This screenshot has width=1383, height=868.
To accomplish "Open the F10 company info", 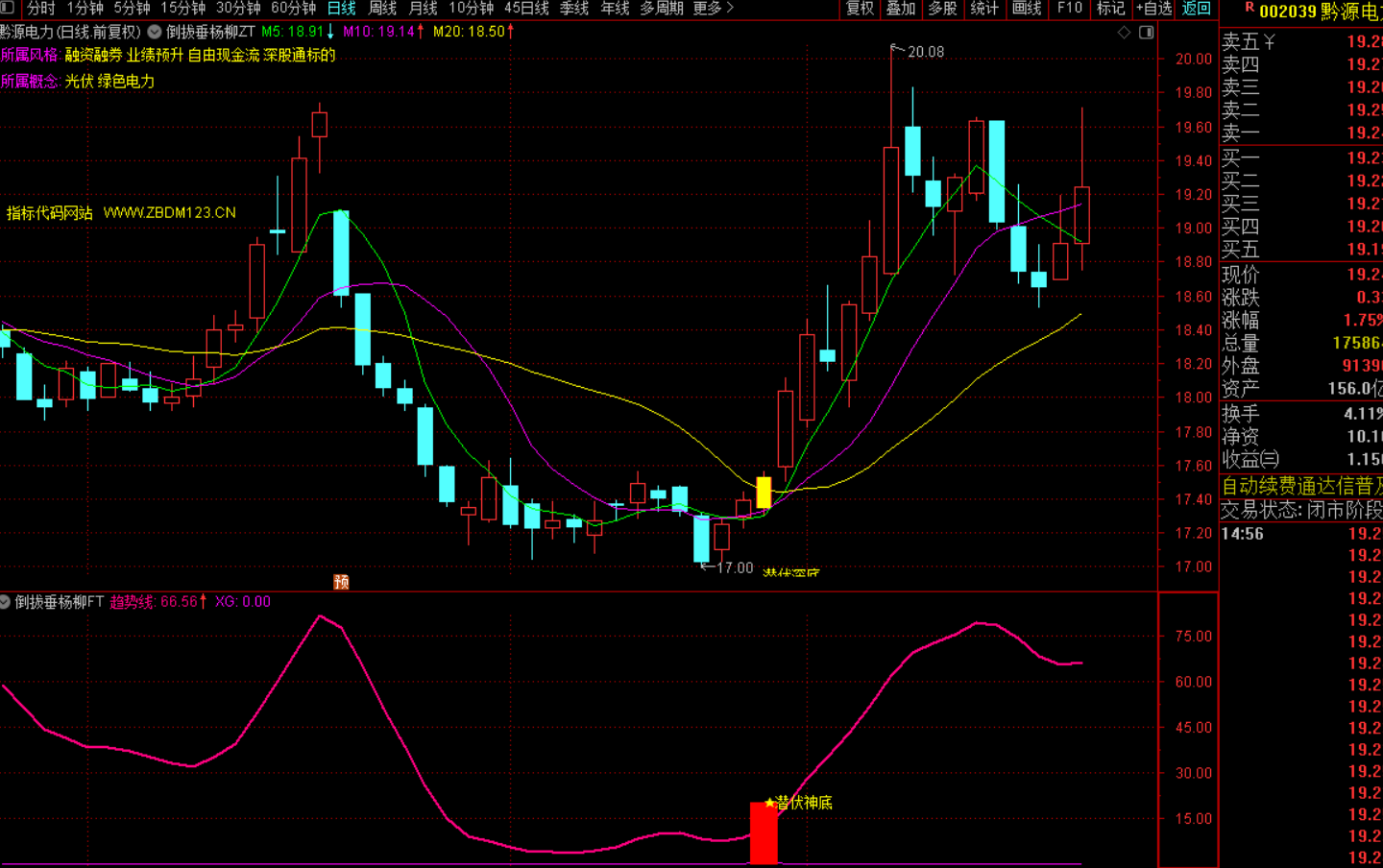I will coord(1070,9).
